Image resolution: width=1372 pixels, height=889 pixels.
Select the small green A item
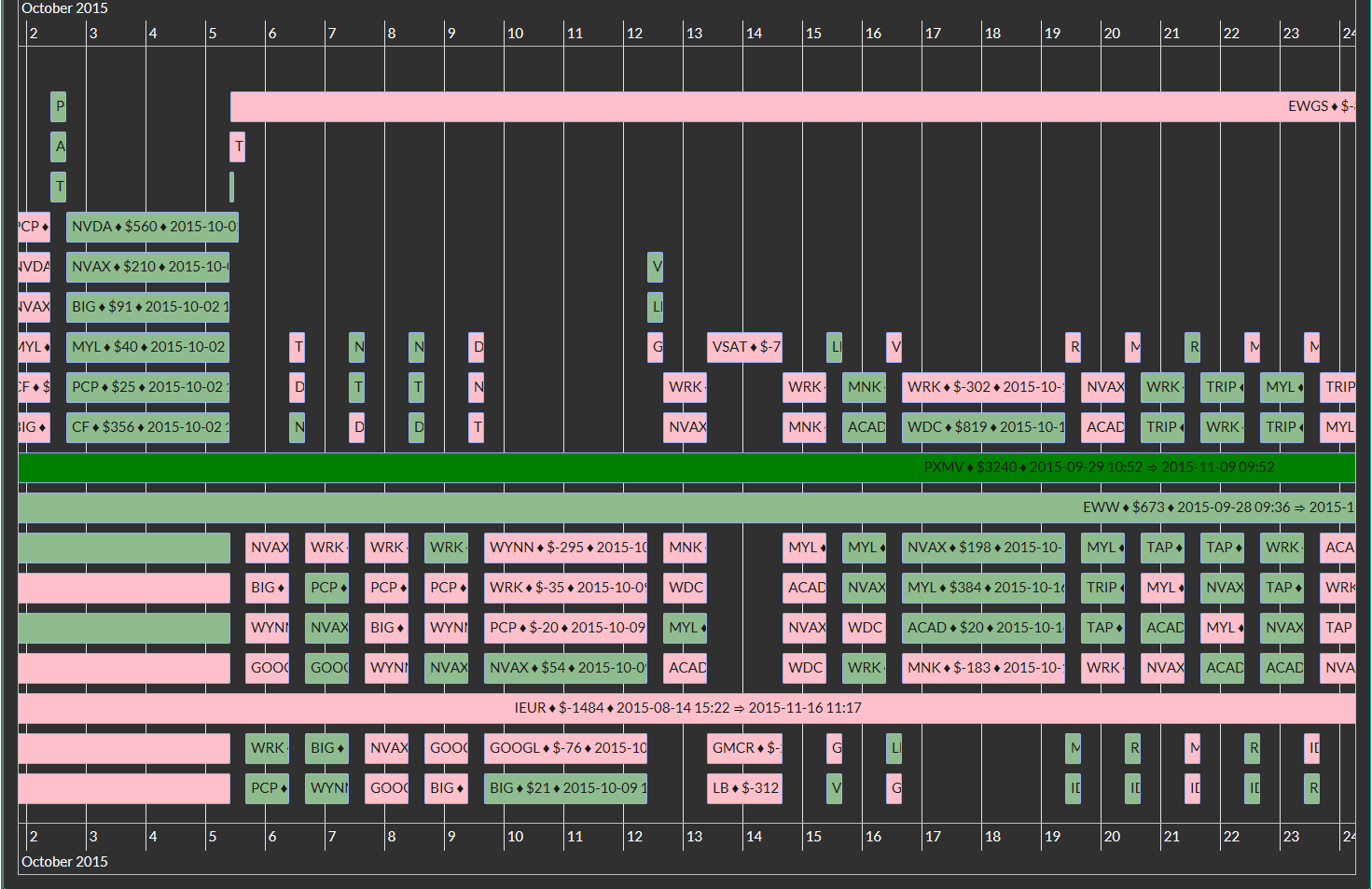(x=59, y=146)
